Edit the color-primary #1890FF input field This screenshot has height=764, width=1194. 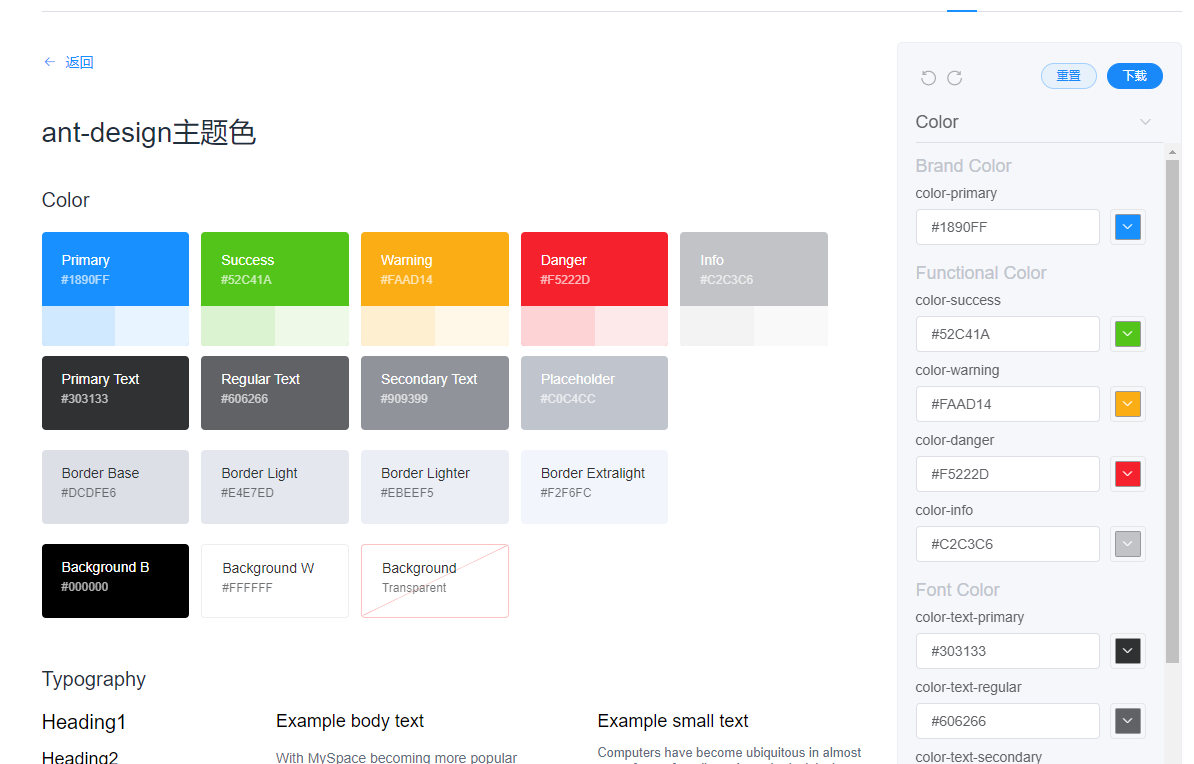click(x=1007, y=227)
